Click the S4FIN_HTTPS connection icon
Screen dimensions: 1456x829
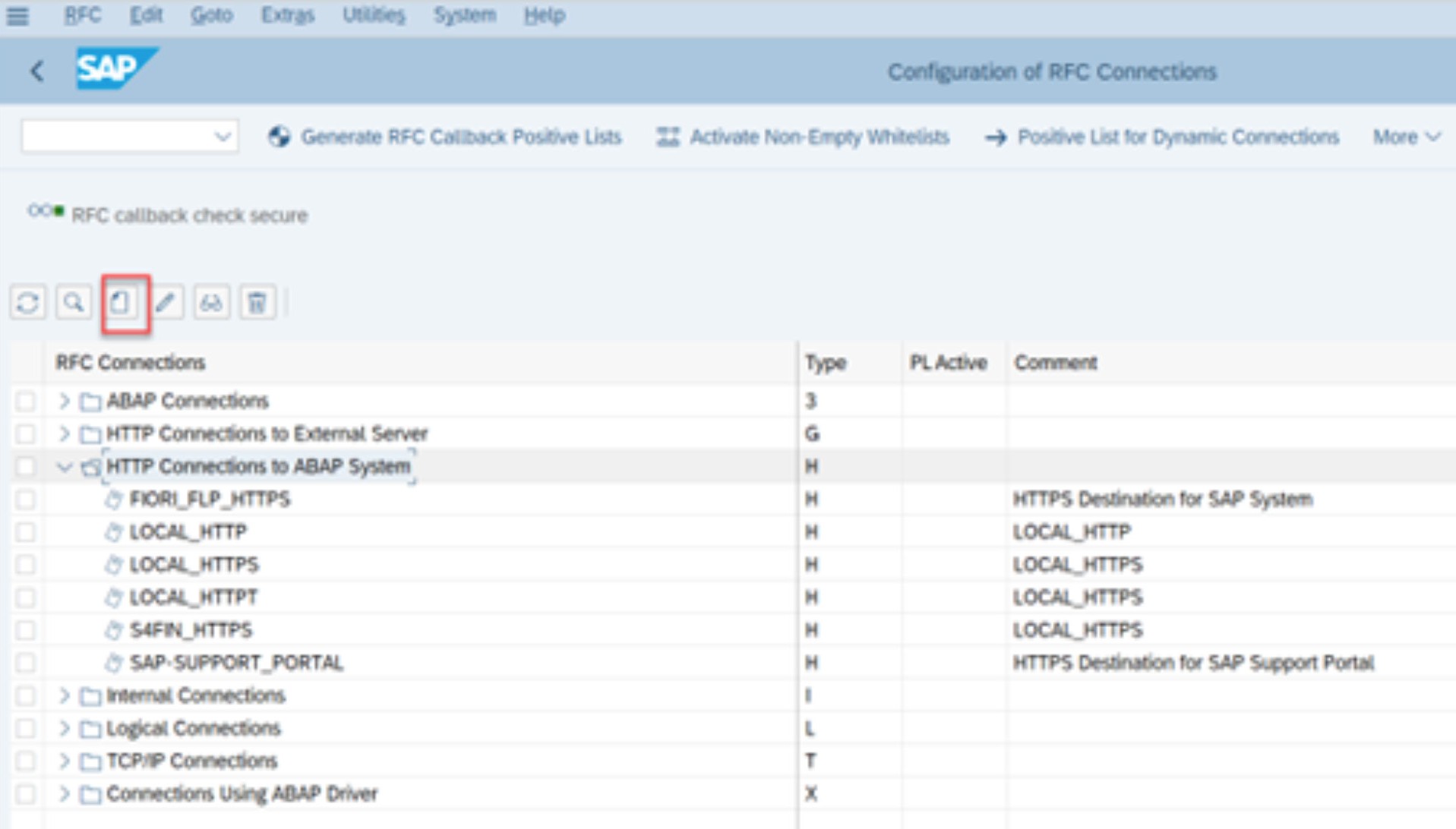tap(114, 630)
